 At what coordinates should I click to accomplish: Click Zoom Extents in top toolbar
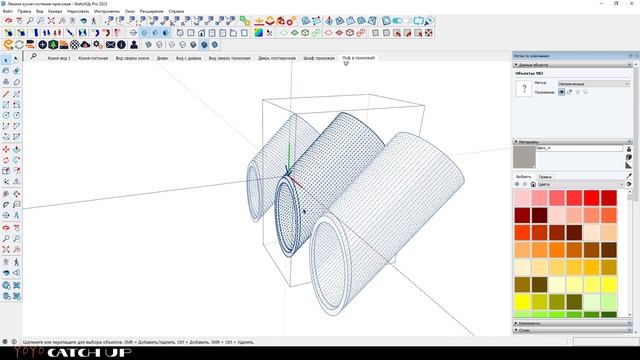51,20
